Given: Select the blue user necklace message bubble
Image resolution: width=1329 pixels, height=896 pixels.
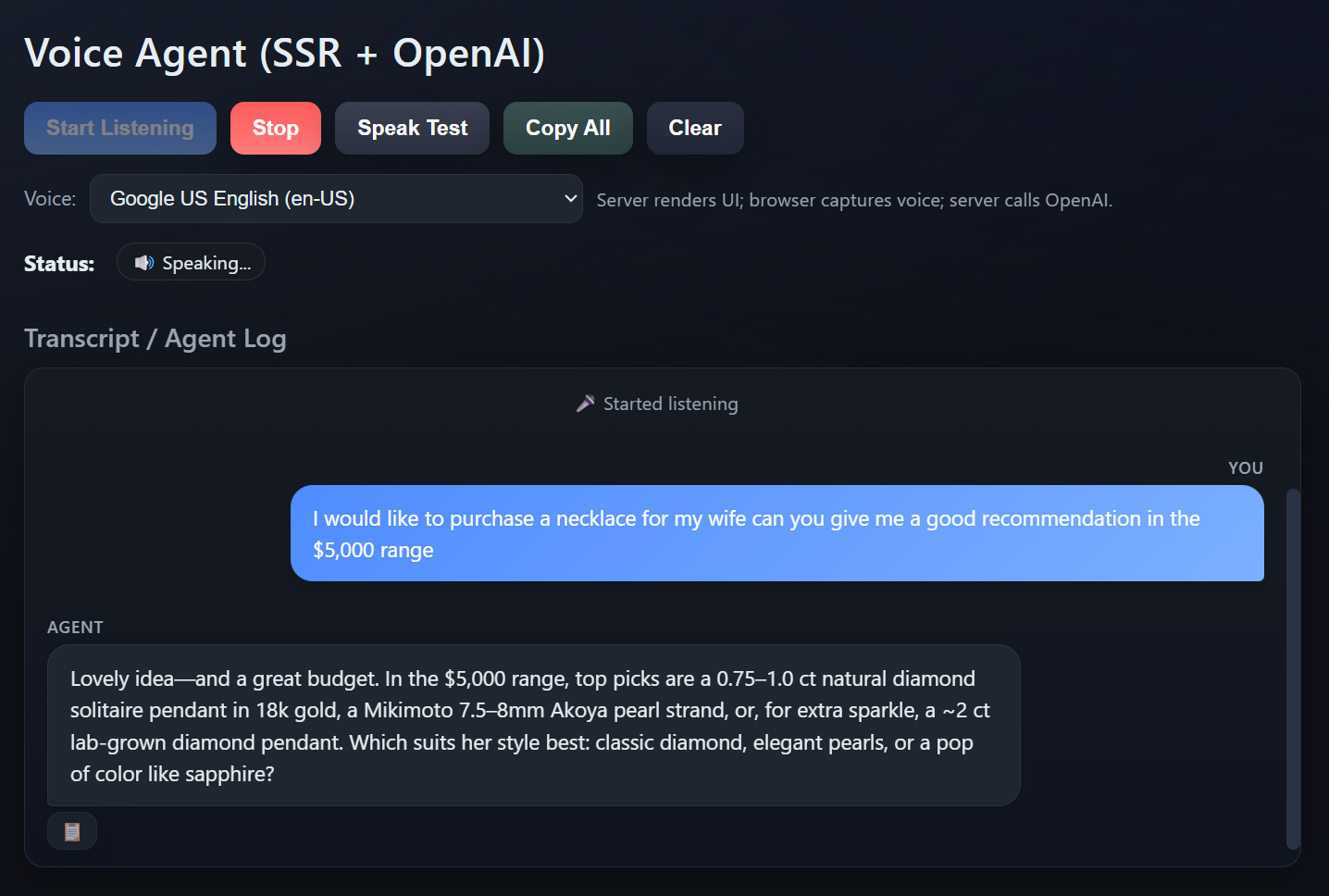Looking at the screenshot, I should point(776,533).
